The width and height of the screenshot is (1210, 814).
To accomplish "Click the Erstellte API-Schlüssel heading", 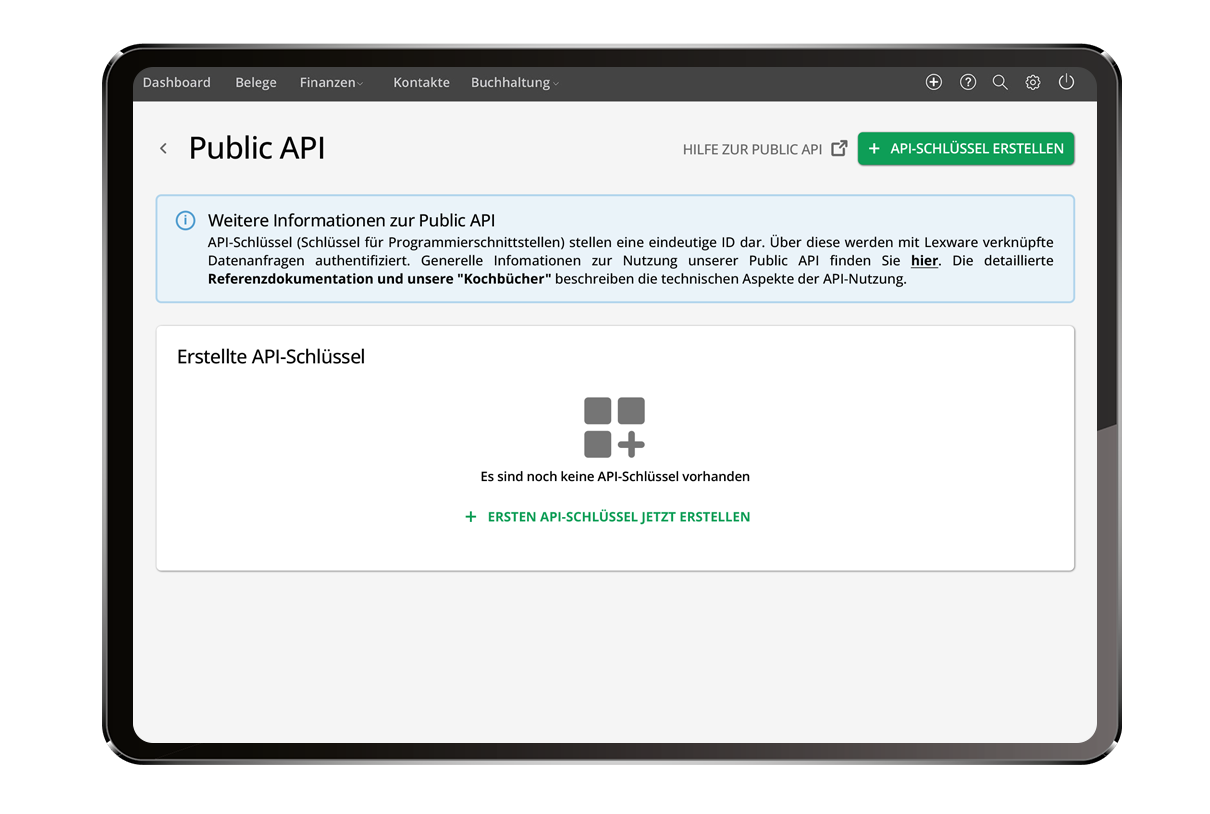I will click(271, 357).
